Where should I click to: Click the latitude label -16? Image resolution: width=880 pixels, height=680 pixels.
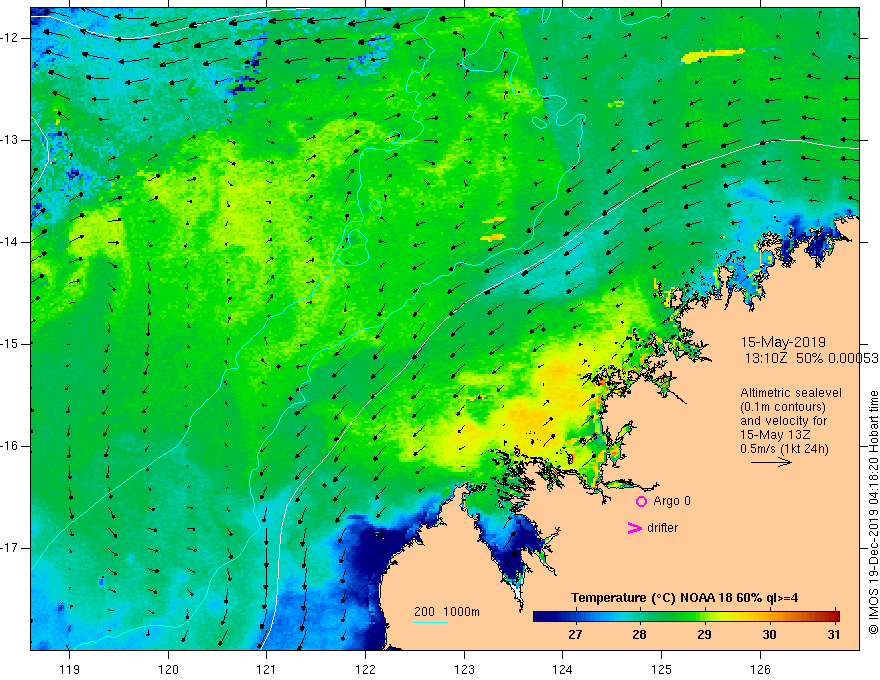pos(11,446)
